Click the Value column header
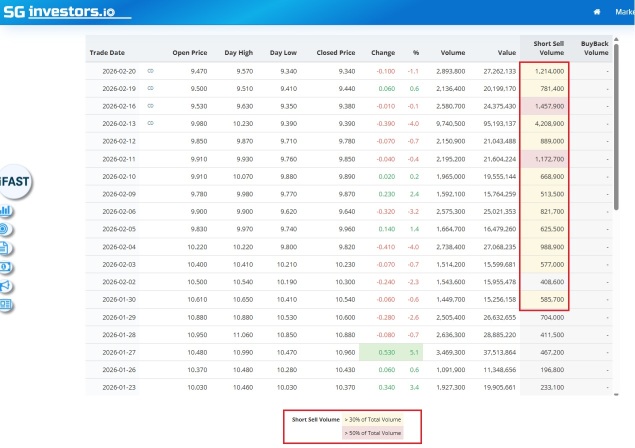Screen dimensions: 635x448 [x=507, y=53]
